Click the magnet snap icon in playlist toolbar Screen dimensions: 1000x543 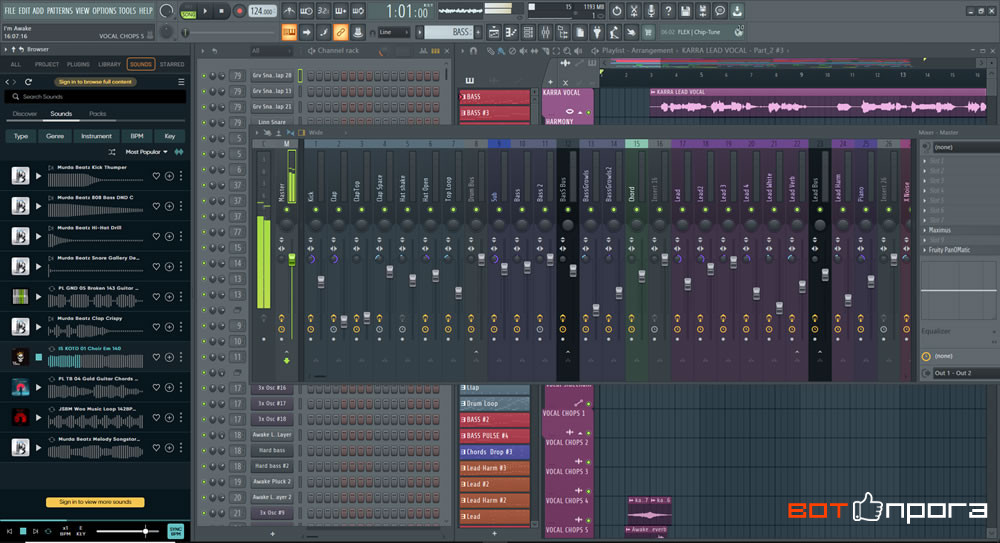[473, 51]
